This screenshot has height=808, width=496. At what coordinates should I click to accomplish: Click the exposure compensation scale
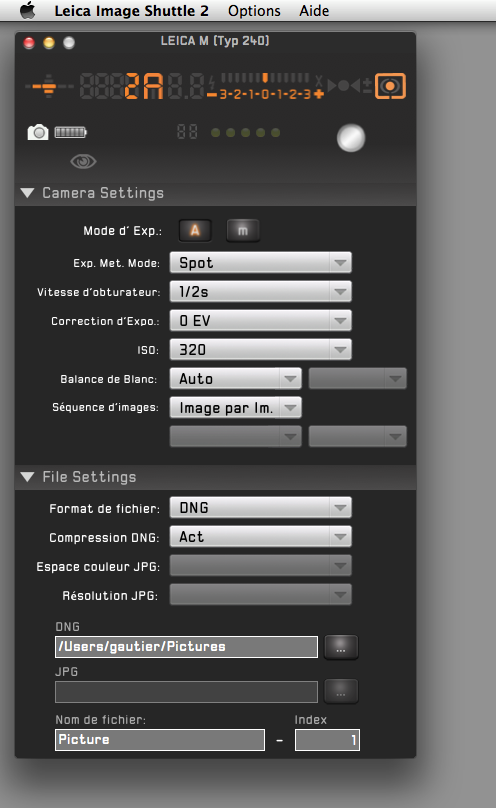[265, 86]
